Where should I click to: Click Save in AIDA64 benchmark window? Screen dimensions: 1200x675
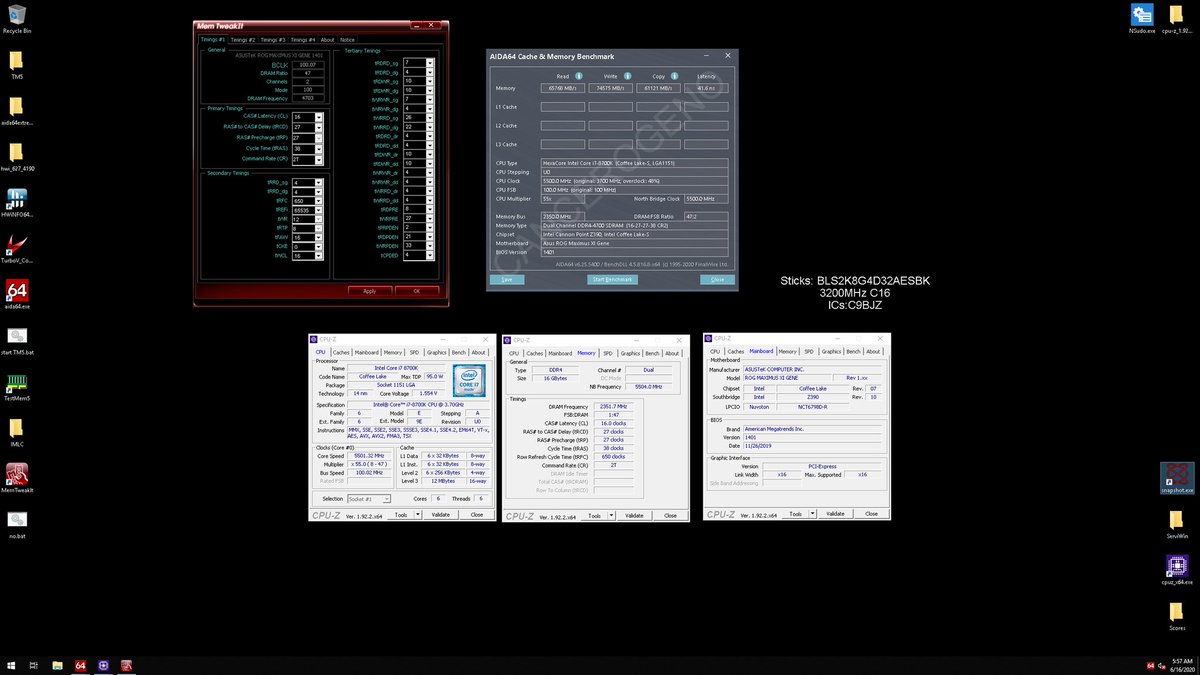507,280
